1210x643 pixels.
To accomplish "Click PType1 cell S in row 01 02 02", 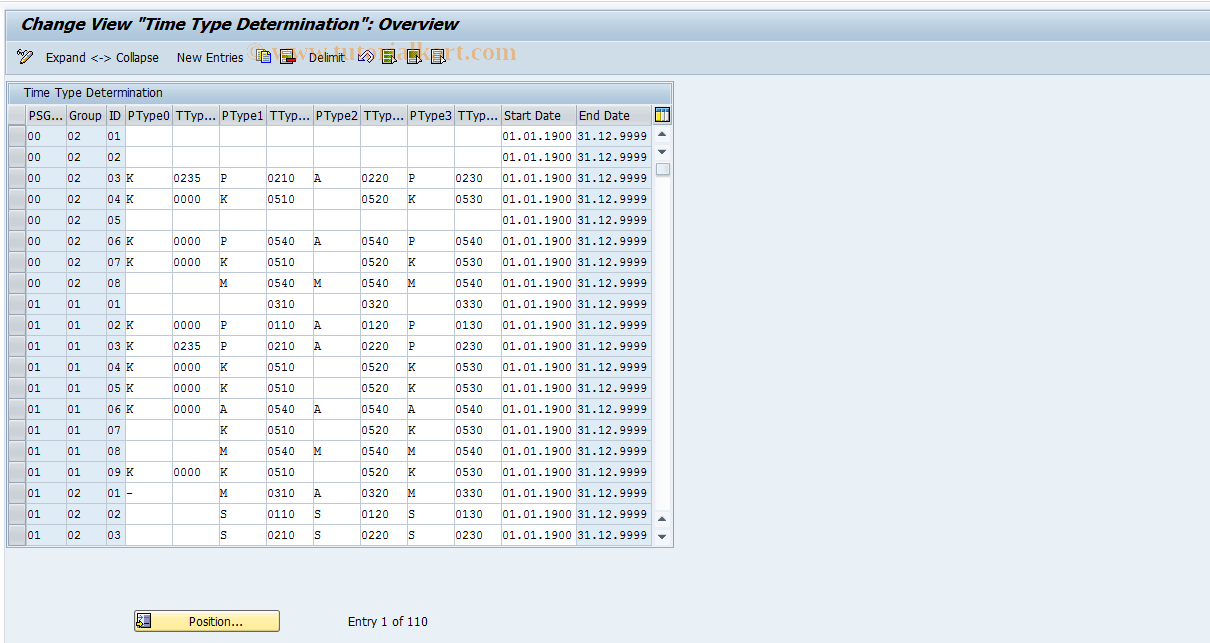I will 243,514.
